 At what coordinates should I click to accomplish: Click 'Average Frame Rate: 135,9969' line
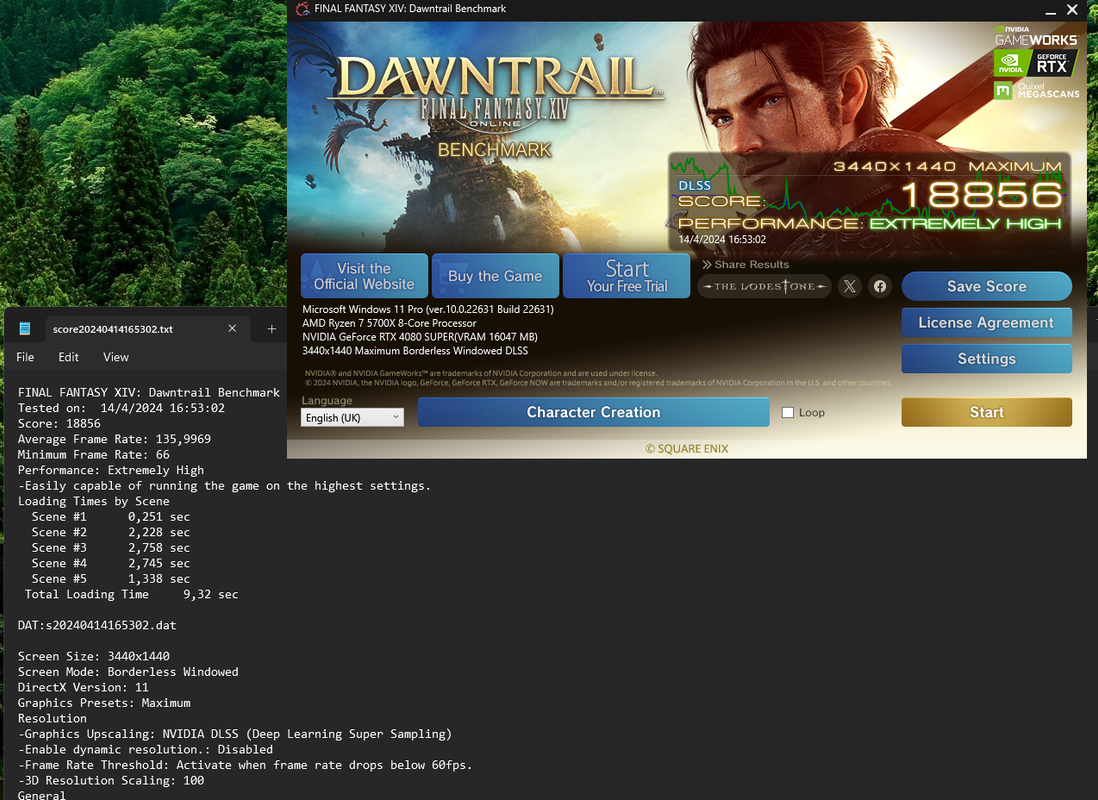114,439
